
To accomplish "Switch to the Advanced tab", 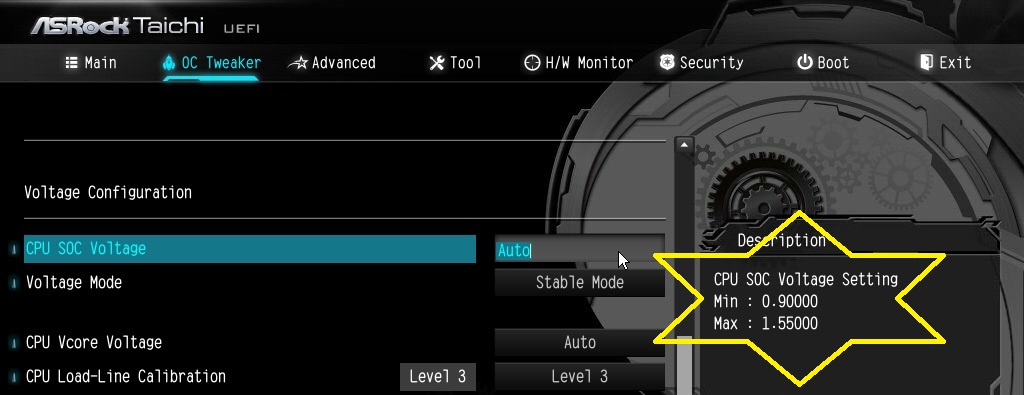I will pos(332,63).
